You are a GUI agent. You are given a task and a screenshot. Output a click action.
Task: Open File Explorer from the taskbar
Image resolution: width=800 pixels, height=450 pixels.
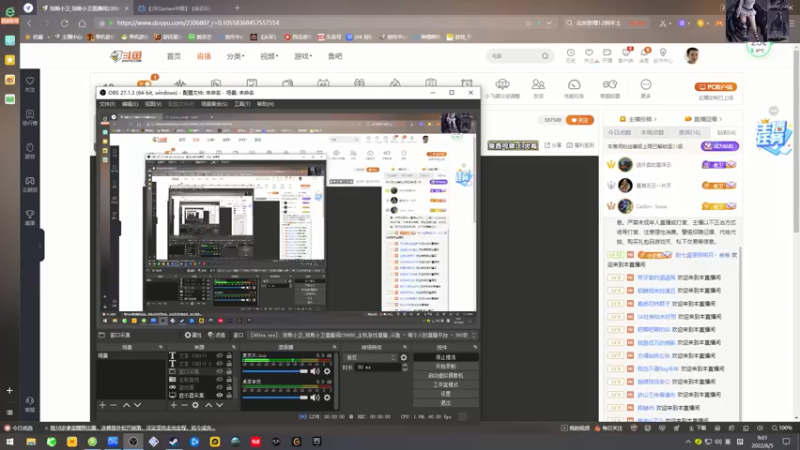31,442
